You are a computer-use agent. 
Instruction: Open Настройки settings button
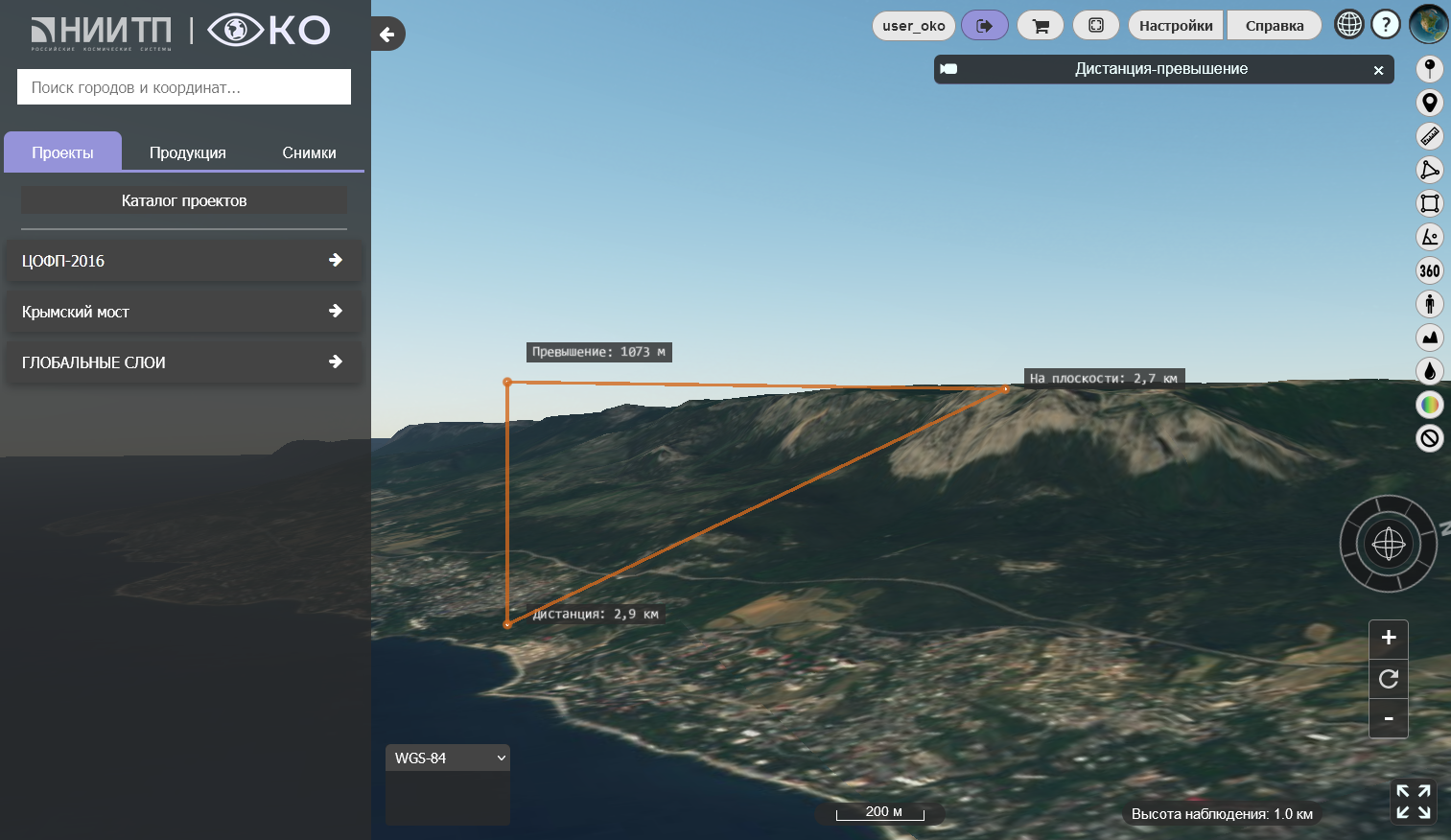[1176, 26]
